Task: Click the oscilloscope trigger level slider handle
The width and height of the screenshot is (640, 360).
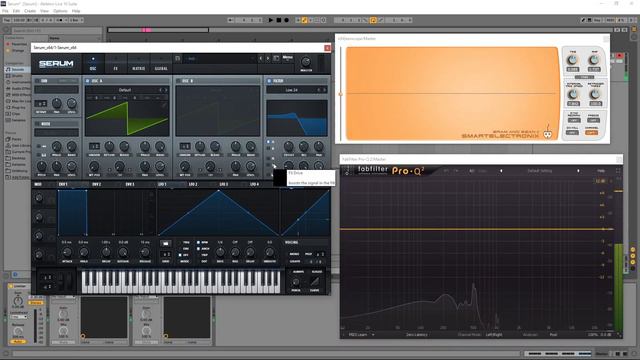Action: click(x=341, y=94)
